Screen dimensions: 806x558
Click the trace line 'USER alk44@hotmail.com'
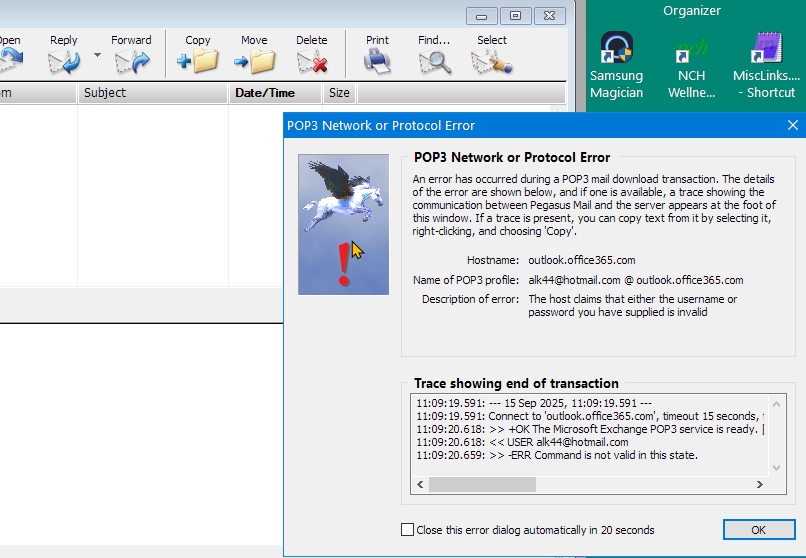522,442
